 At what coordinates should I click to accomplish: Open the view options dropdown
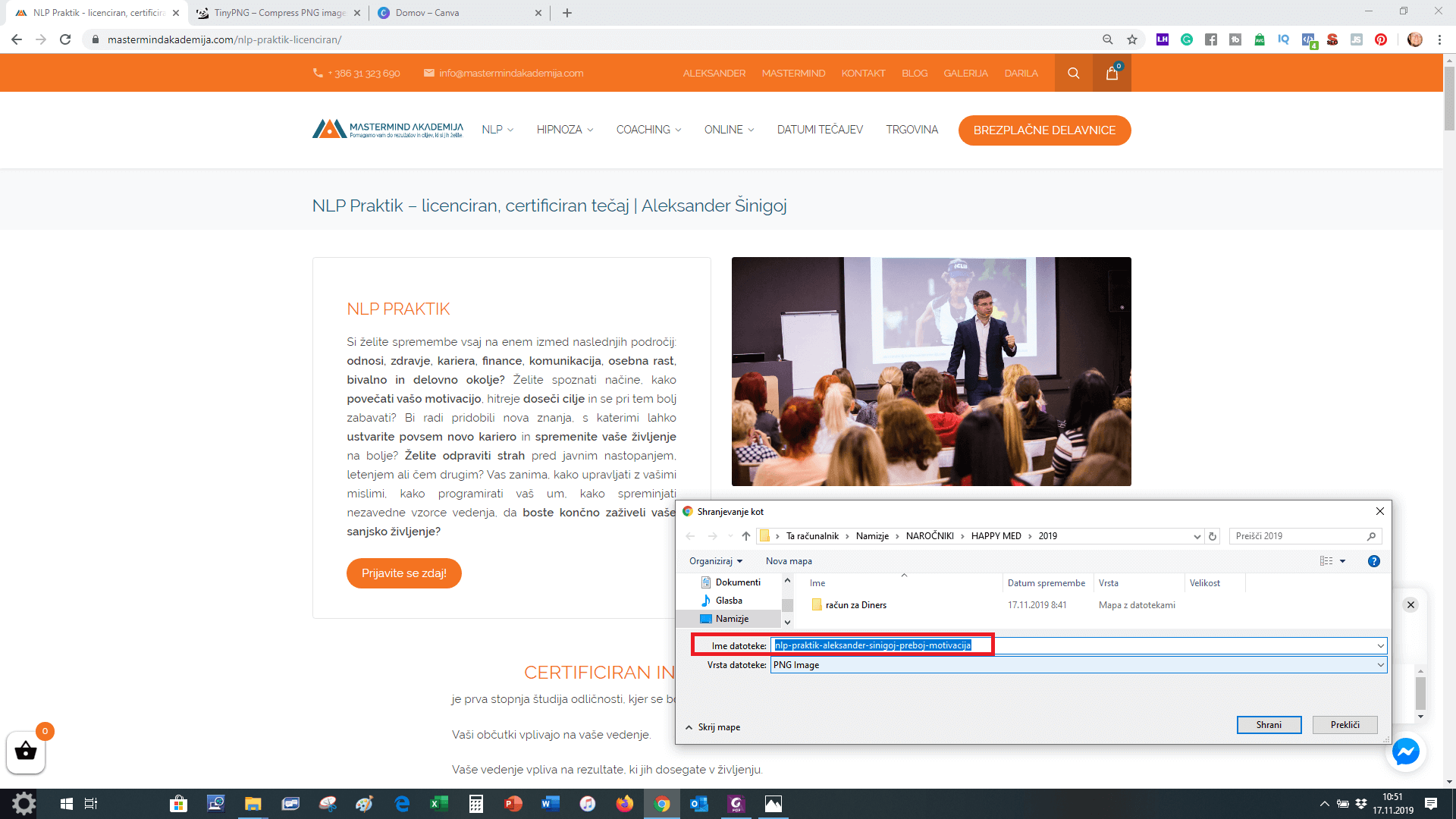pyautogui.click(x=1342, y=561)
